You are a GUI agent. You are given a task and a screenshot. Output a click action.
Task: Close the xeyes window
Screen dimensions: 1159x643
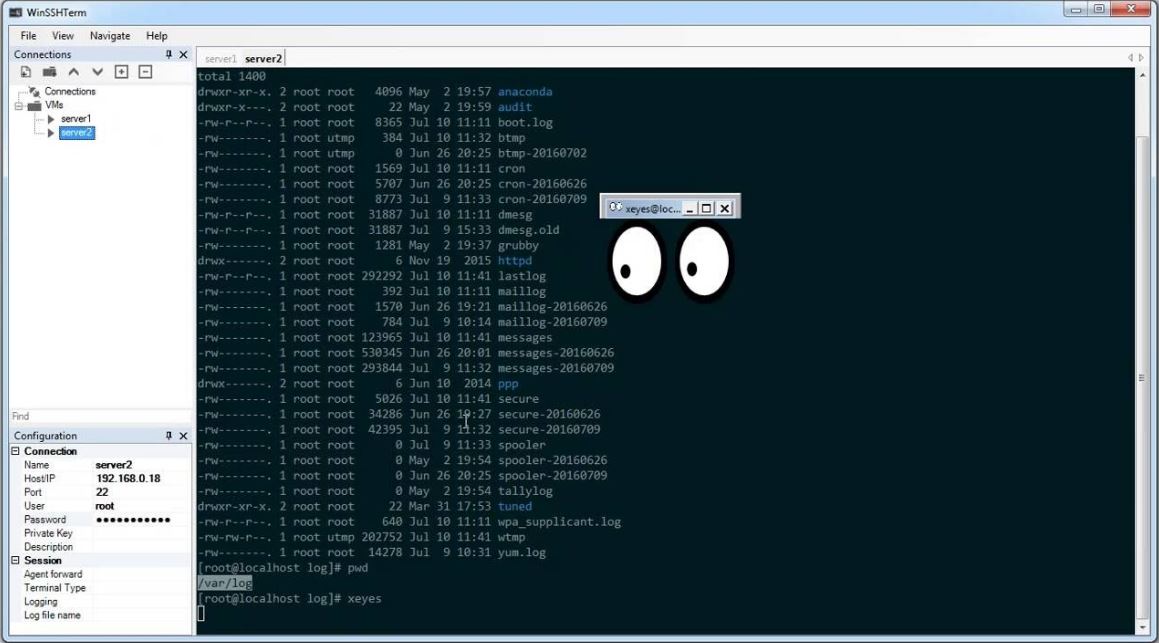coord(724,208)
